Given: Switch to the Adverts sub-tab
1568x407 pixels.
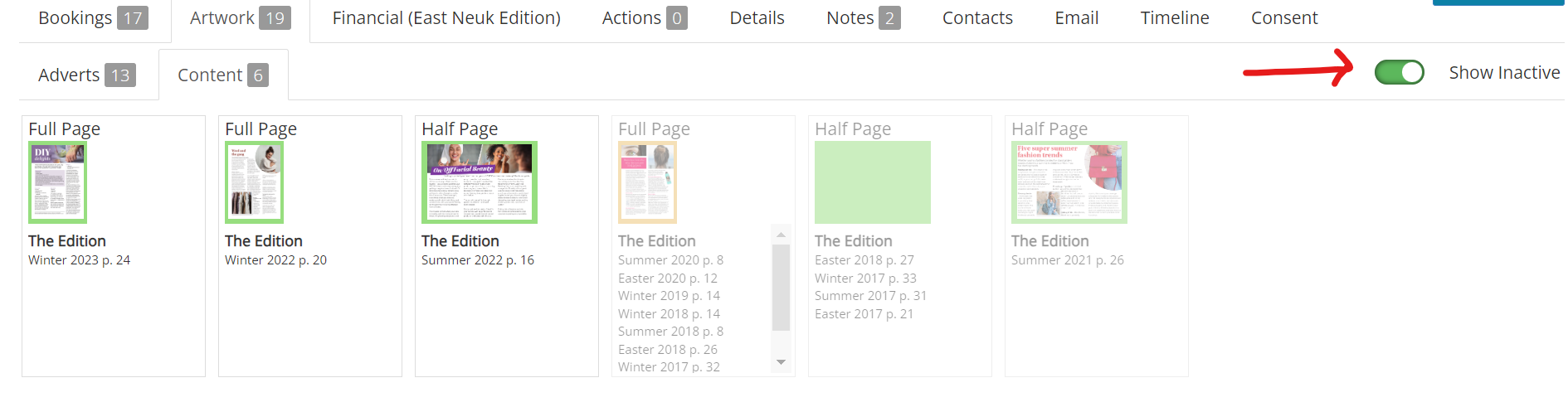Looking at the screenshot, I should click(86, 75).
